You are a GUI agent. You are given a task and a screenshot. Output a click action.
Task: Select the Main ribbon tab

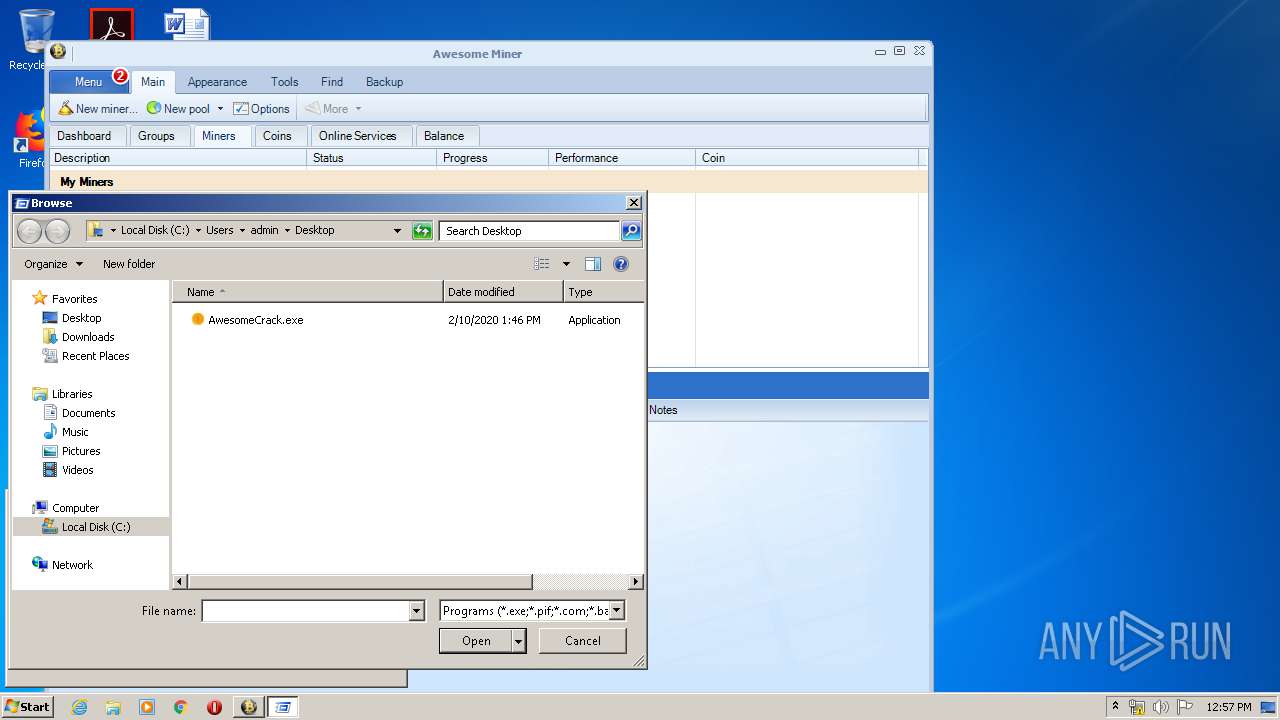(153, 82)
